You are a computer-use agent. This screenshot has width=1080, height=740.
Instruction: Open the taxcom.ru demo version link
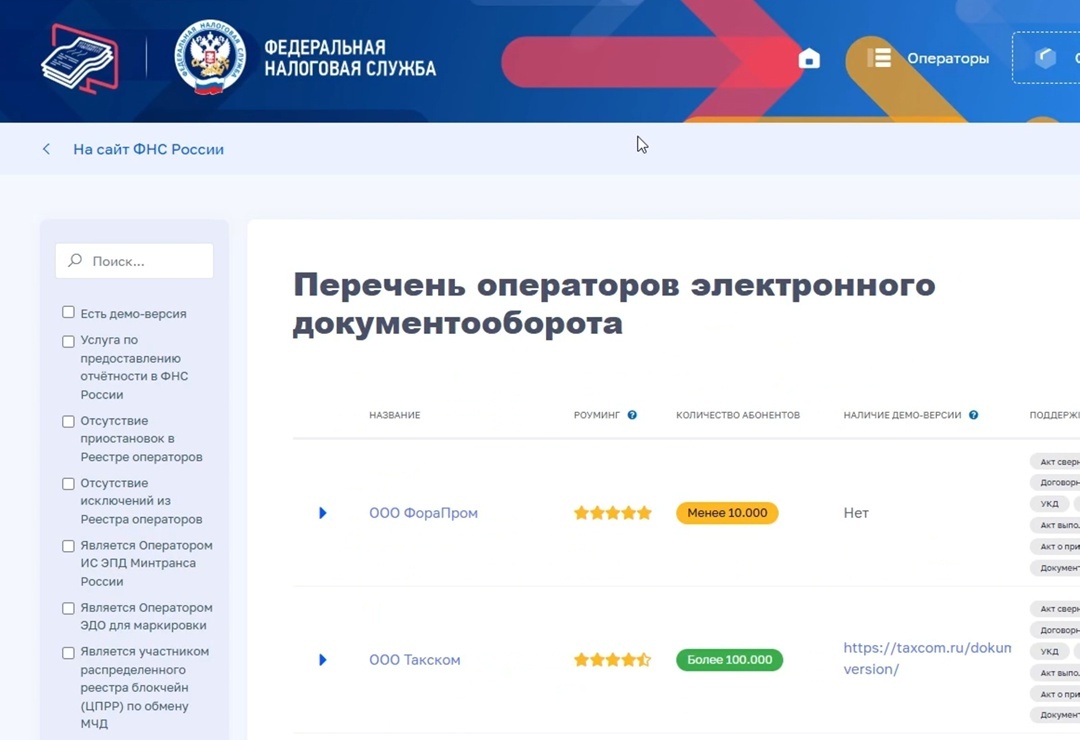[x=927, y=658]
